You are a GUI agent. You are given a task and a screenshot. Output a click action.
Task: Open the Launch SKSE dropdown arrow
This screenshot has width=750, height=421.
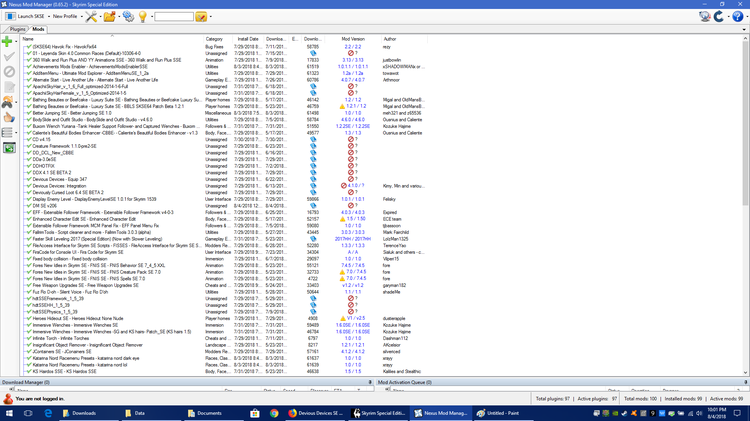point(49,17)
